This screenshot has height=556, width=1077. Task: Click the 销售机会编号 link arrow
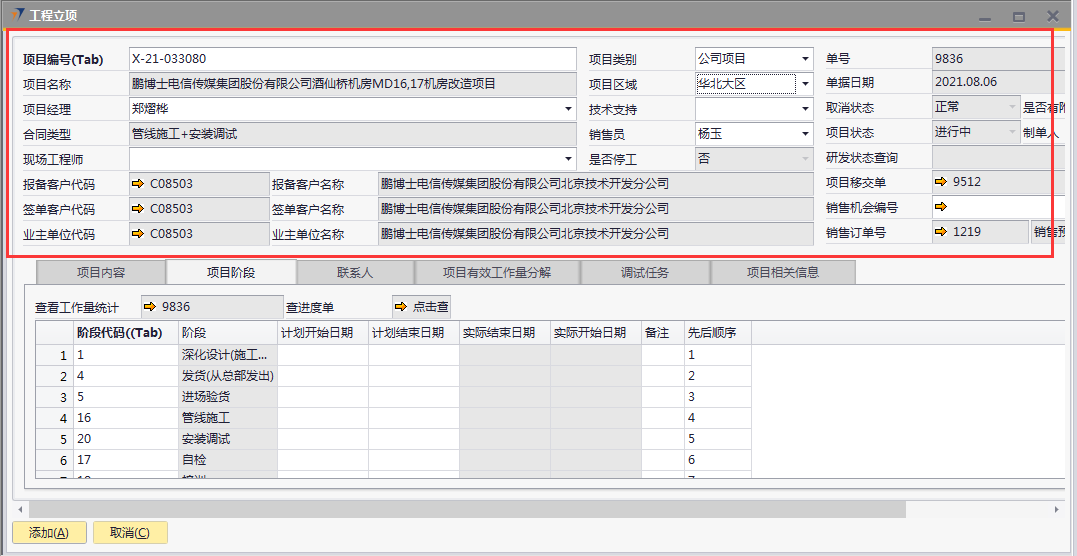tap(940, 207)
